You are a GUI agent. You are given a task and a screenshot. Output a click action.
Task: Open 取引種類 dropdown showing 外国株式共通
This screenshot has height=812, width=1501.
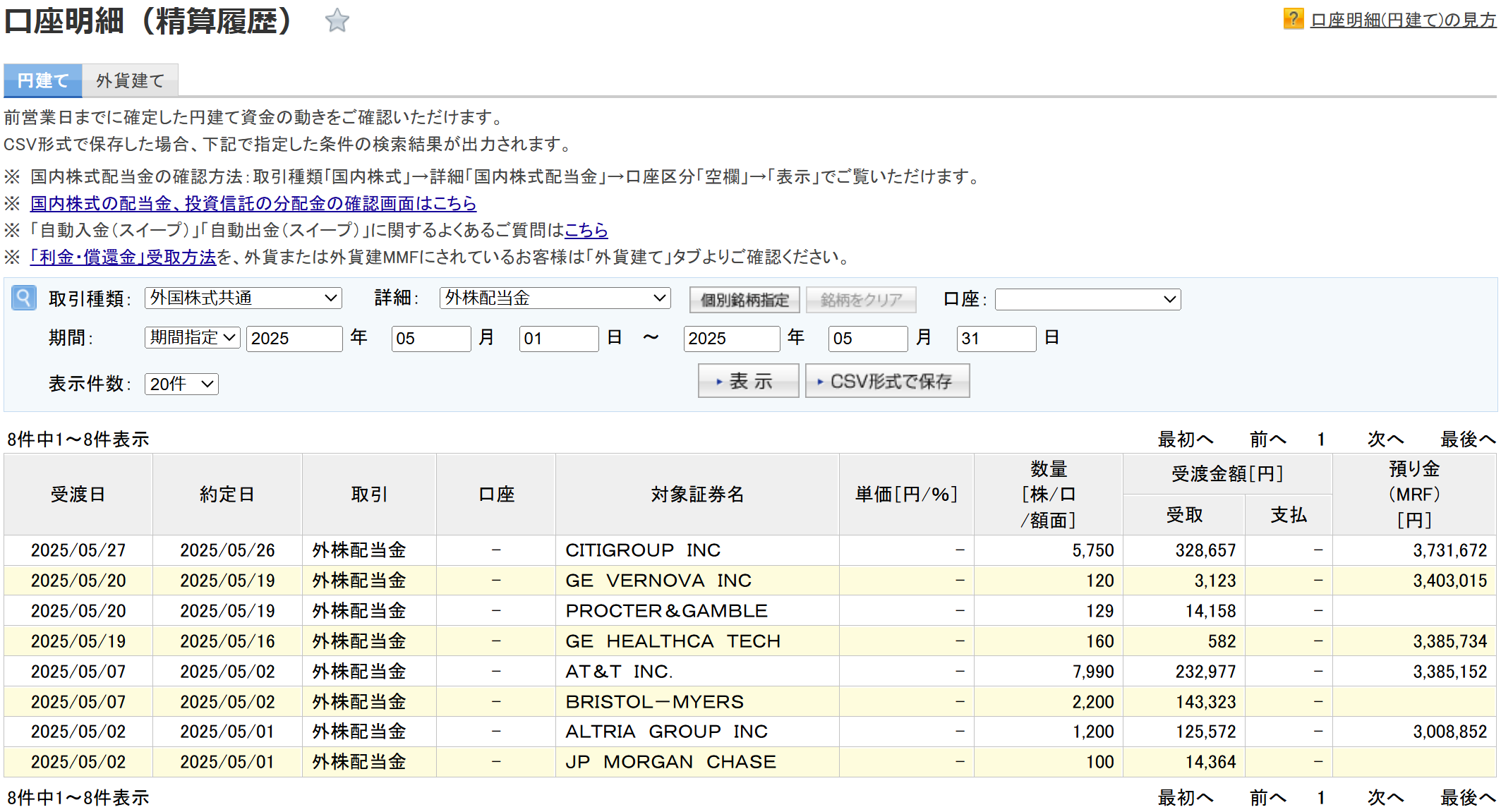pos(243,298)
